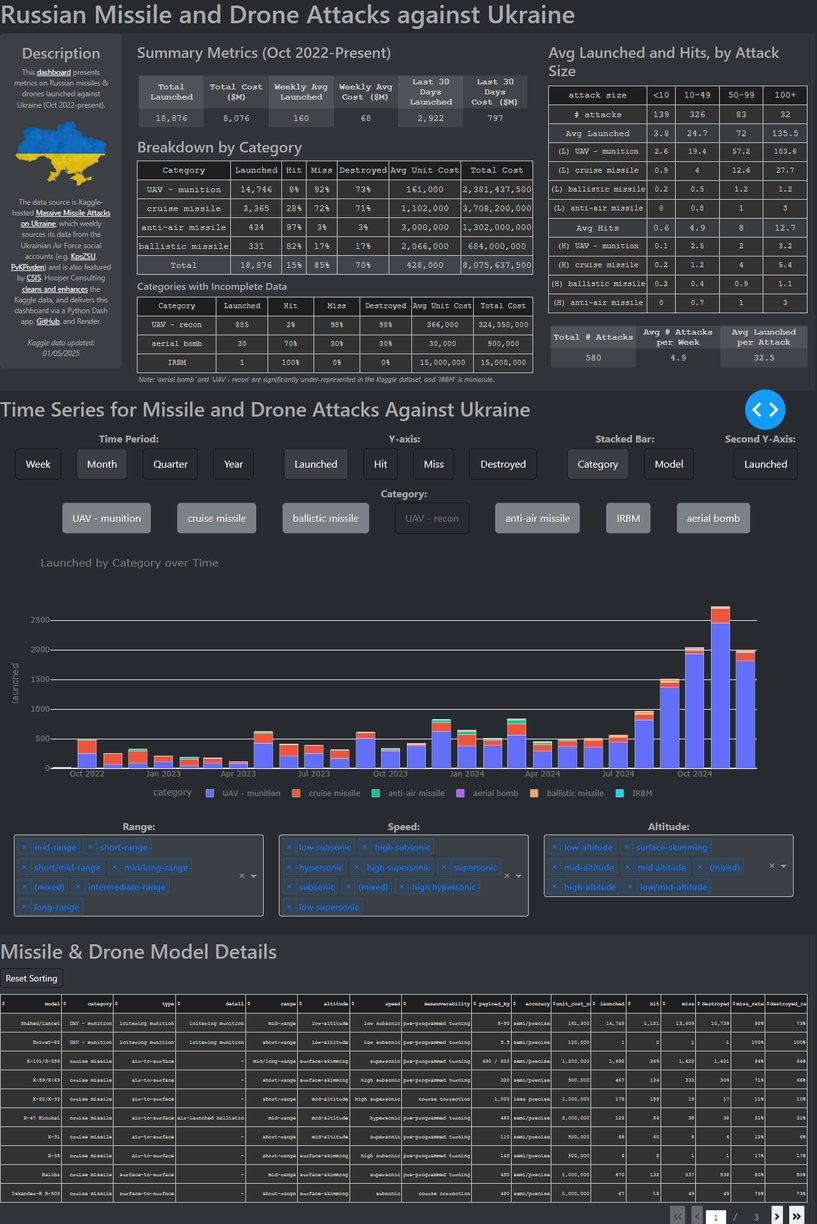
Task: Jump to the last table page
Action: tap(797, 1215)
